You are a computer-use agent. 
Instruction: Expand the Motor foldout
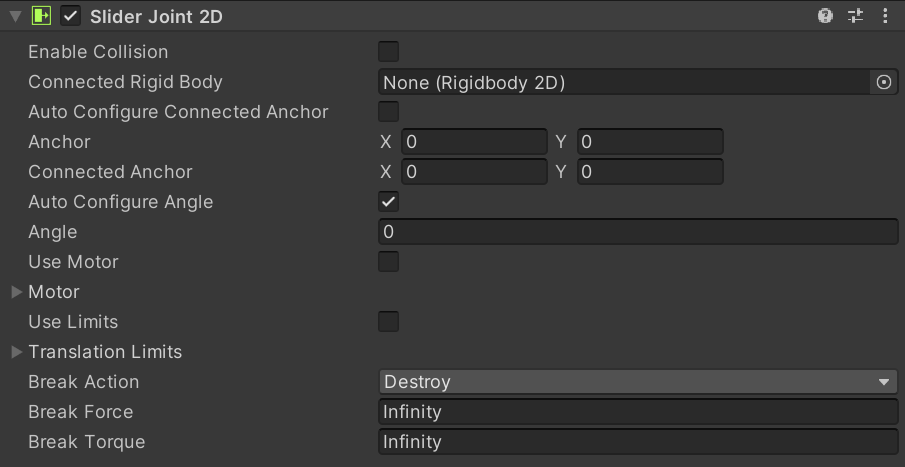click(17, 292)
